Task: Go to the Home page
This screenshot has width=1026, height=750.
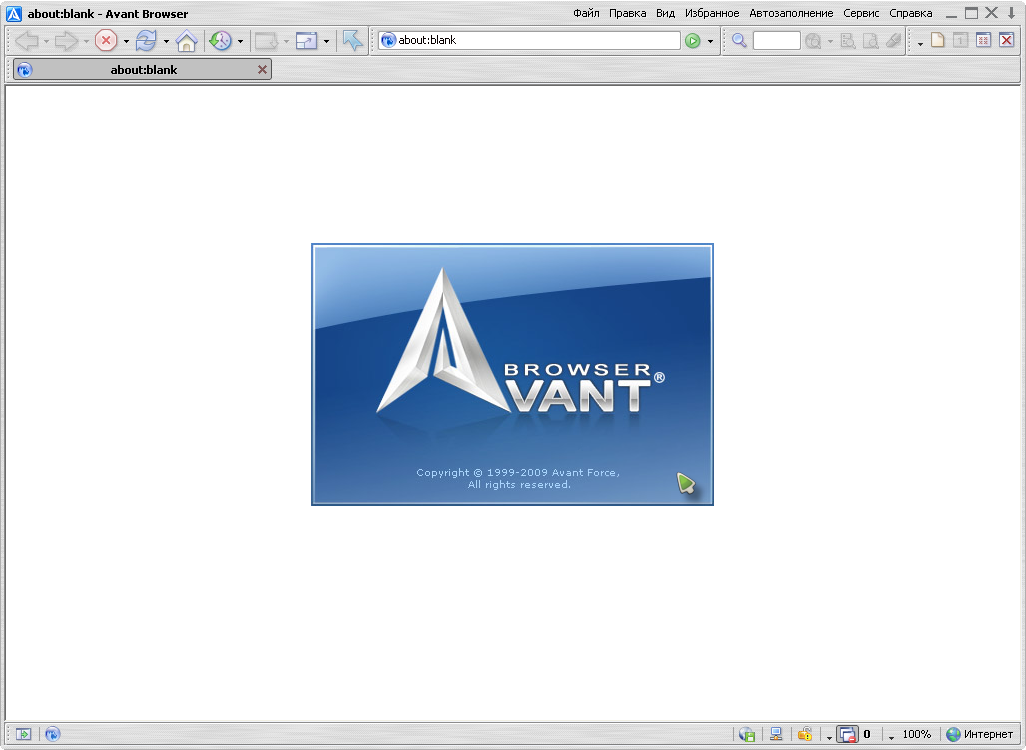Action: (x=186, y=41)
